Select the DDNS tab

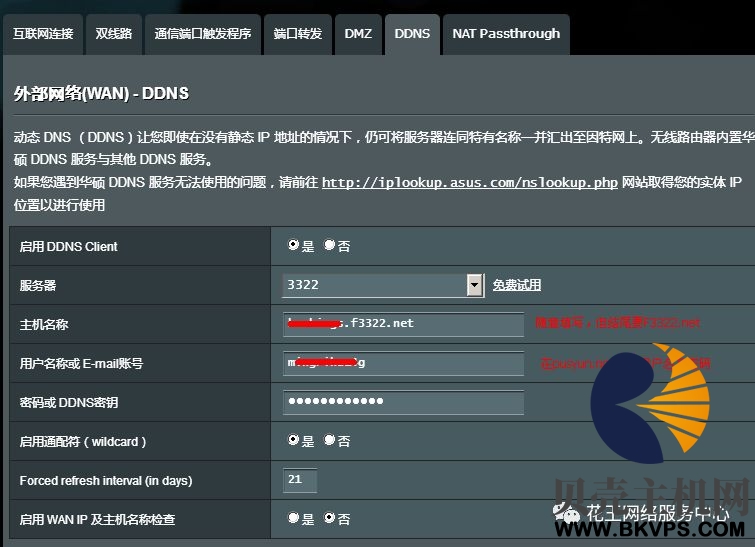click(412, 34)
